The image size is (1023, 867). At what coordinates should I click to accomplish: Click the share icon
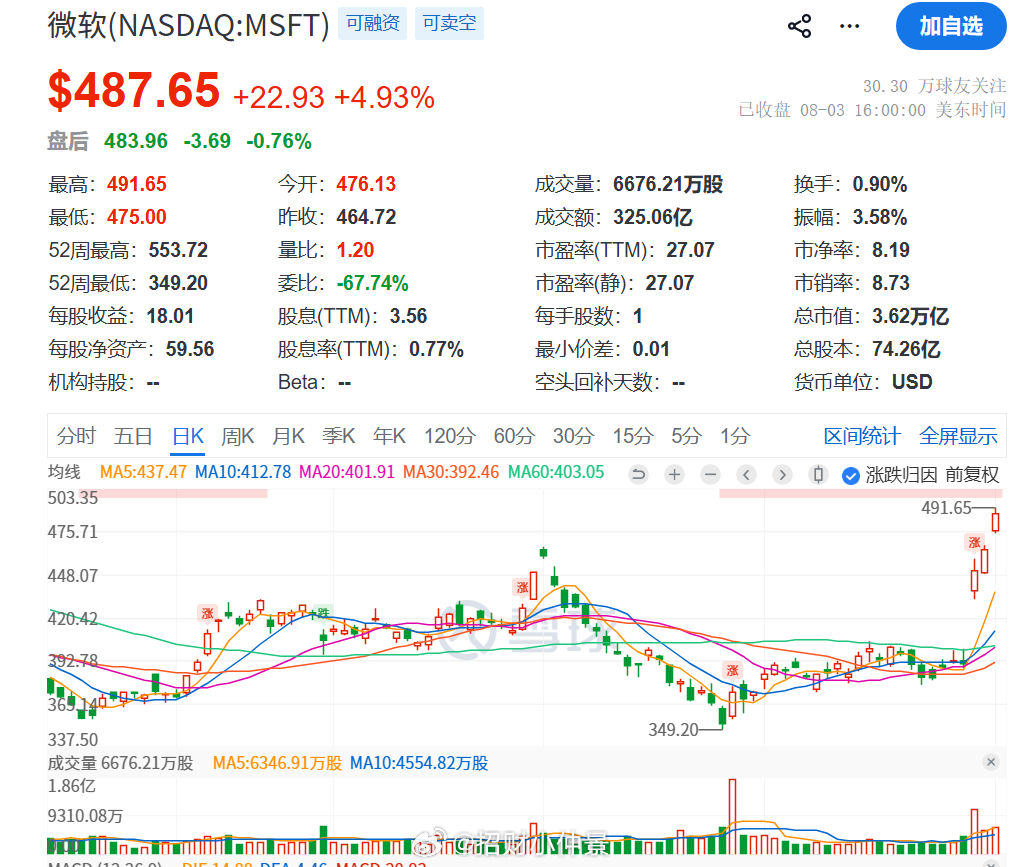(799, 26)
